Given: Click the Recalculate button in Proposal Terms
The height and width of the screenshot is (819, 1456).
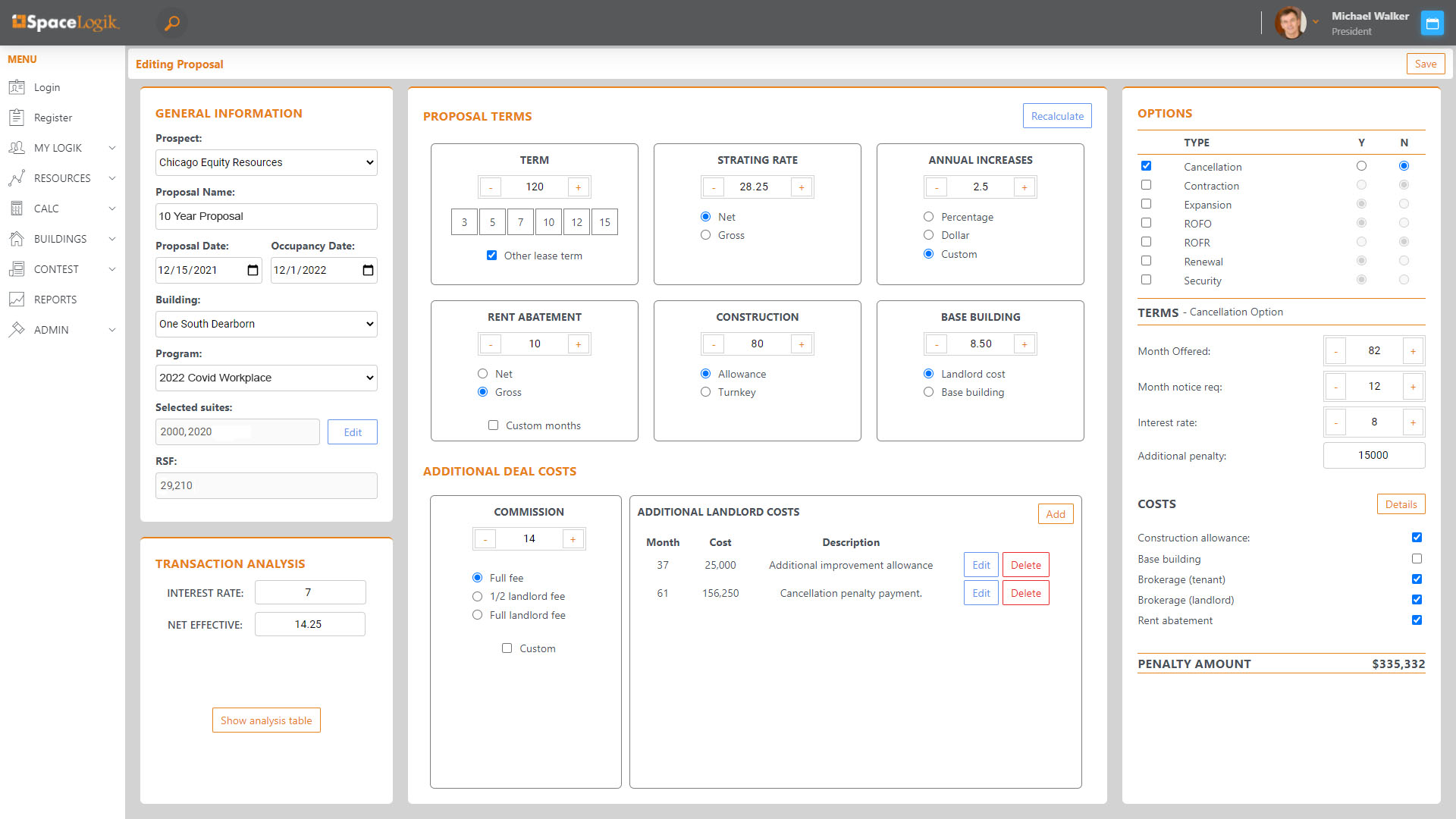Looking at the screenshot, I should (1057, 114).
